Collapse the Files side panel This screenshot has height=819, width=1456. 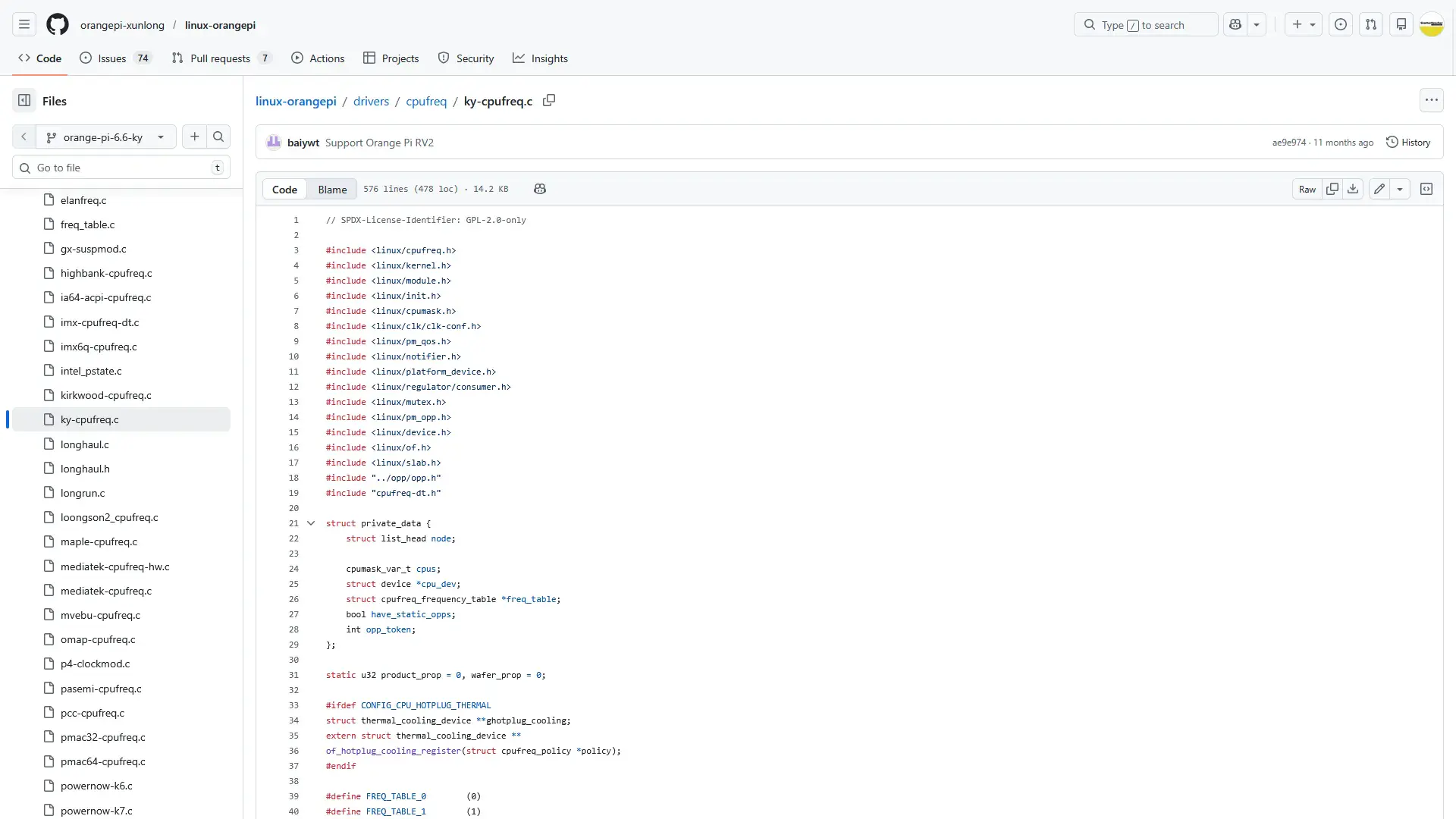24,101
